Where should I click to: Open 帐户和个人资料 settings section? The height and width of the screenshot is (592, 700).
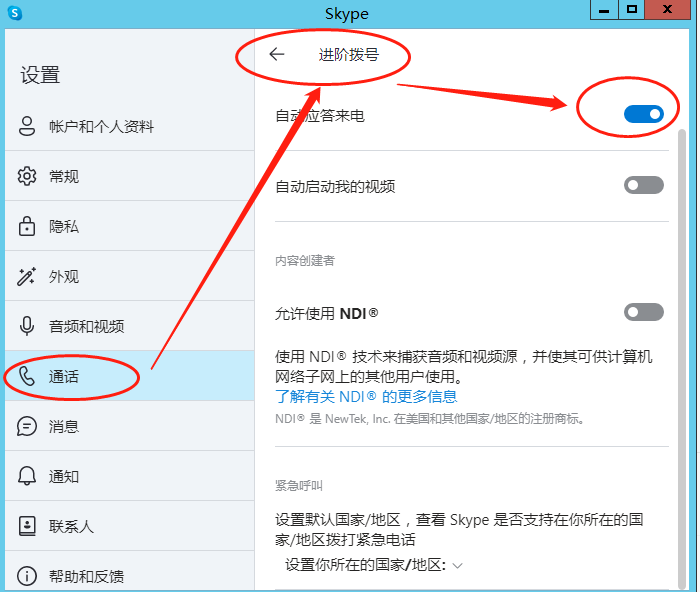click(x=129, y=126)
